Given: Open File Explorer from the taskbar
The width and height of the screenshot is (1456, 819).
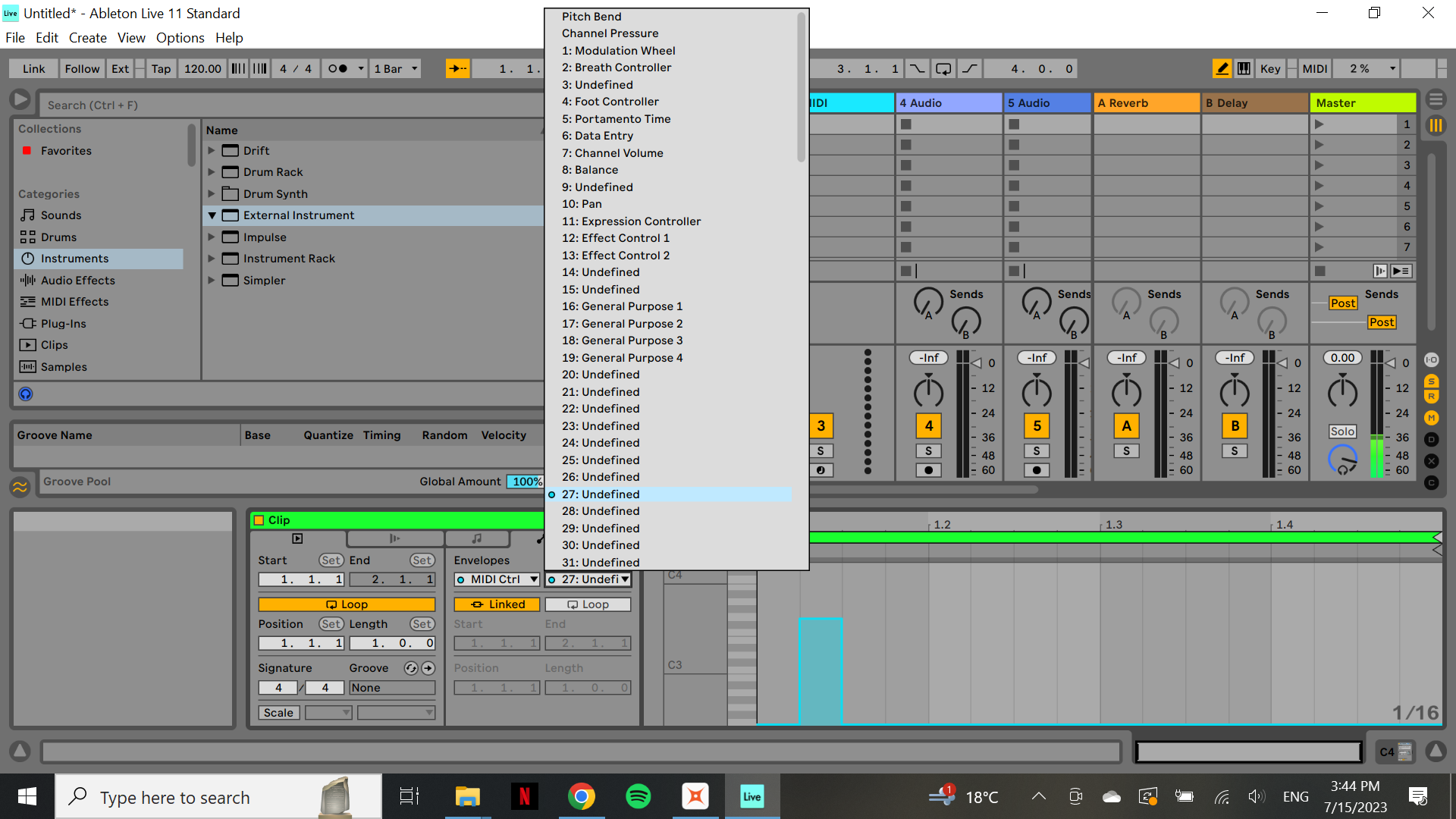Looking at the screenshot, I should click(x=467, y=796).
